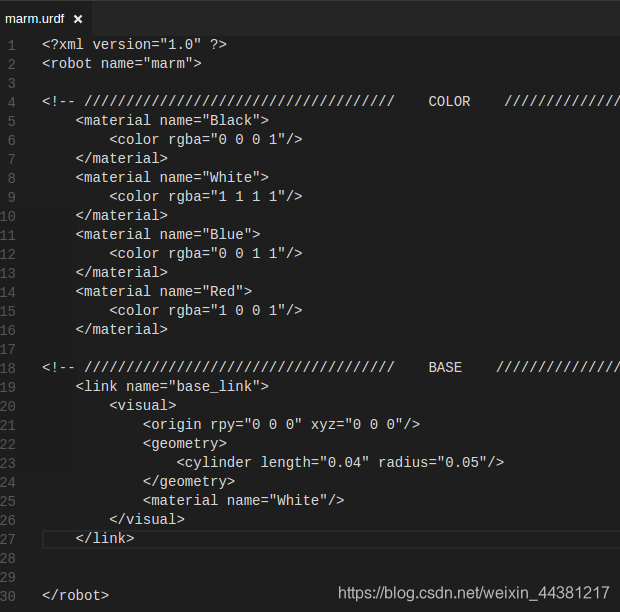Click the material name="Red" line
The height and width of the screenshot is (612, 620).
(x=164, y=291)
